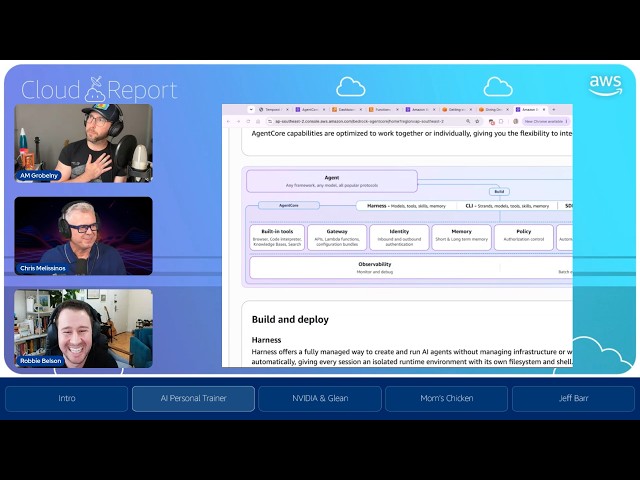The image size is (640, 480).
Task: Select the Policy box
Action: 524,237
